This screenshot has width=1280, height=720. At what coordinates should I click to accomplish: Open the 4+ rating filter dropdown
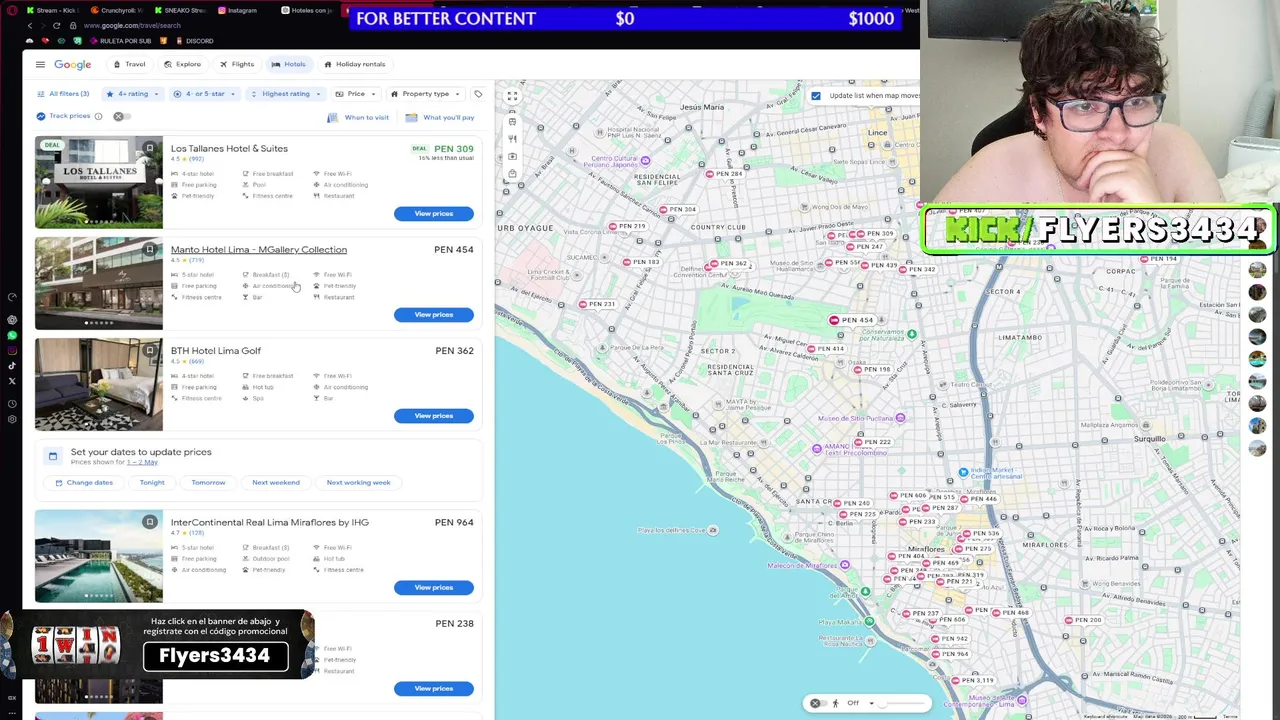(133, 94)
